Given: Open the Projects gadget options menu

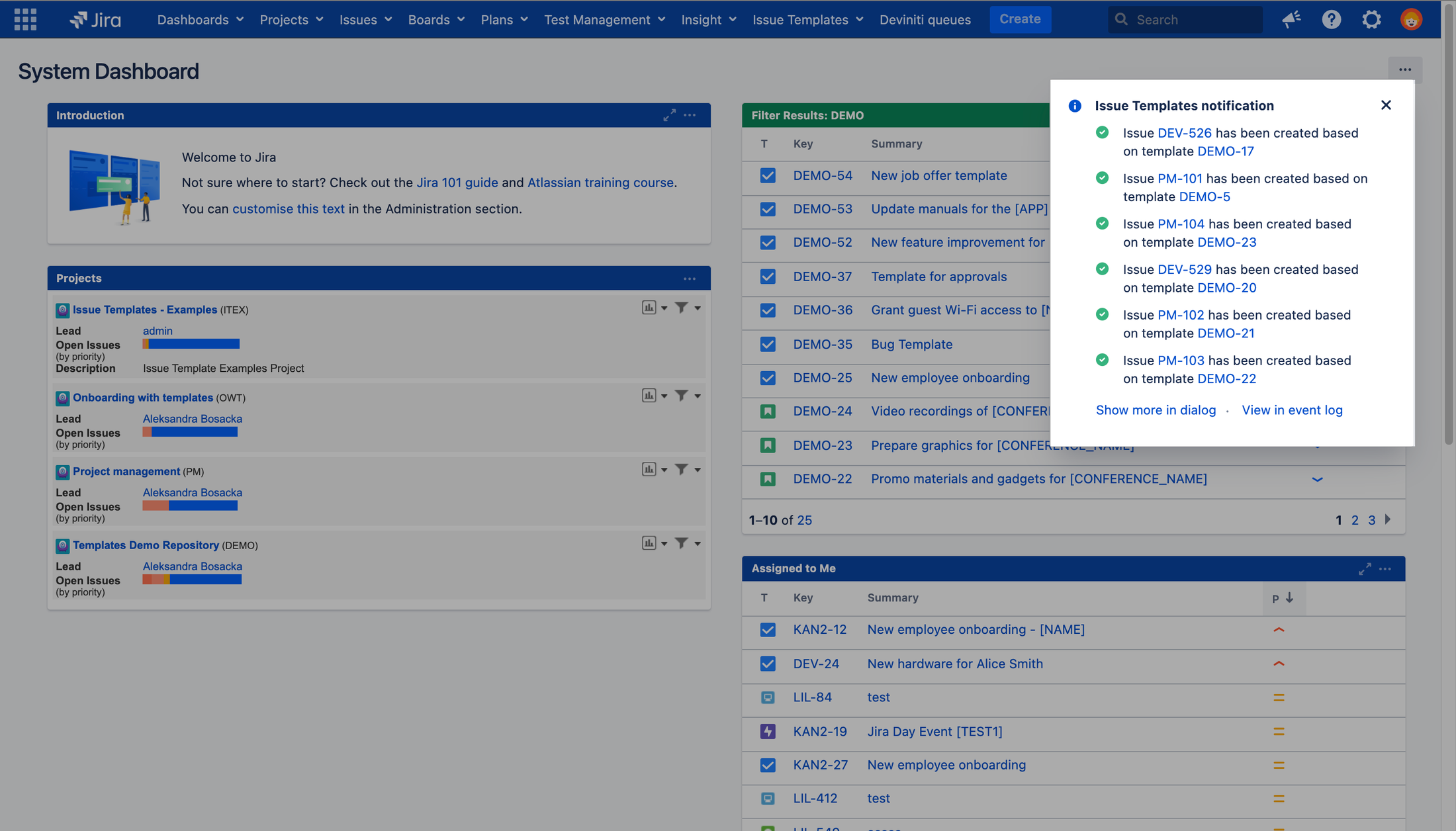Looking at the screenshot, I should [690, 279].
